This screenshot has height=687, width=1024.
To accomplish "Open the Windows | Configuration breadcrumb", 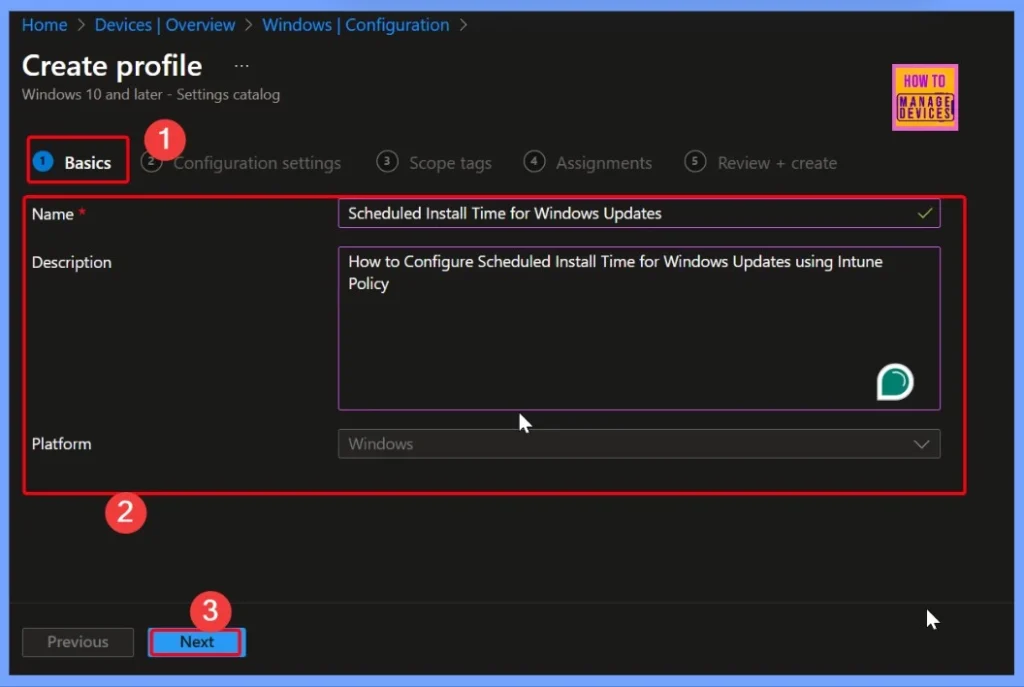I will (355, 25).
